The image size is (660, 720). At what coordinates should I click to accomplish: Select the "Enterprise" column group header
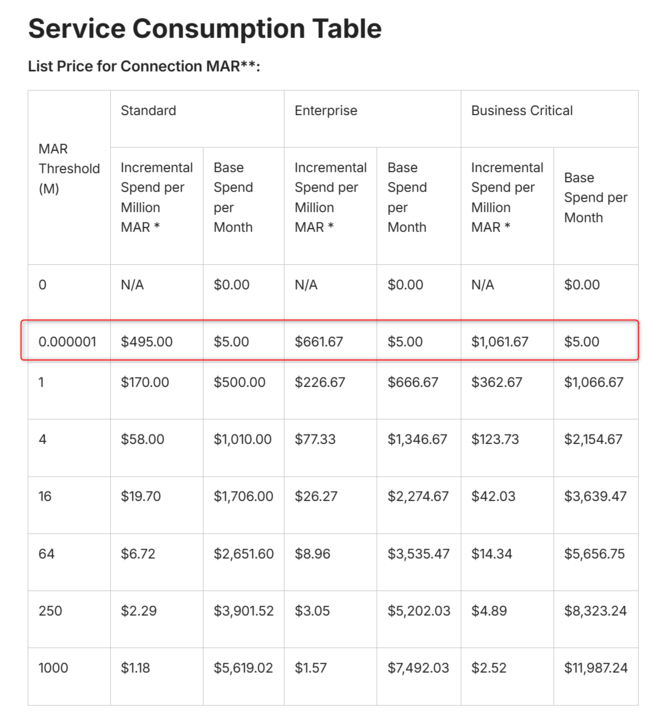point(325,110)
